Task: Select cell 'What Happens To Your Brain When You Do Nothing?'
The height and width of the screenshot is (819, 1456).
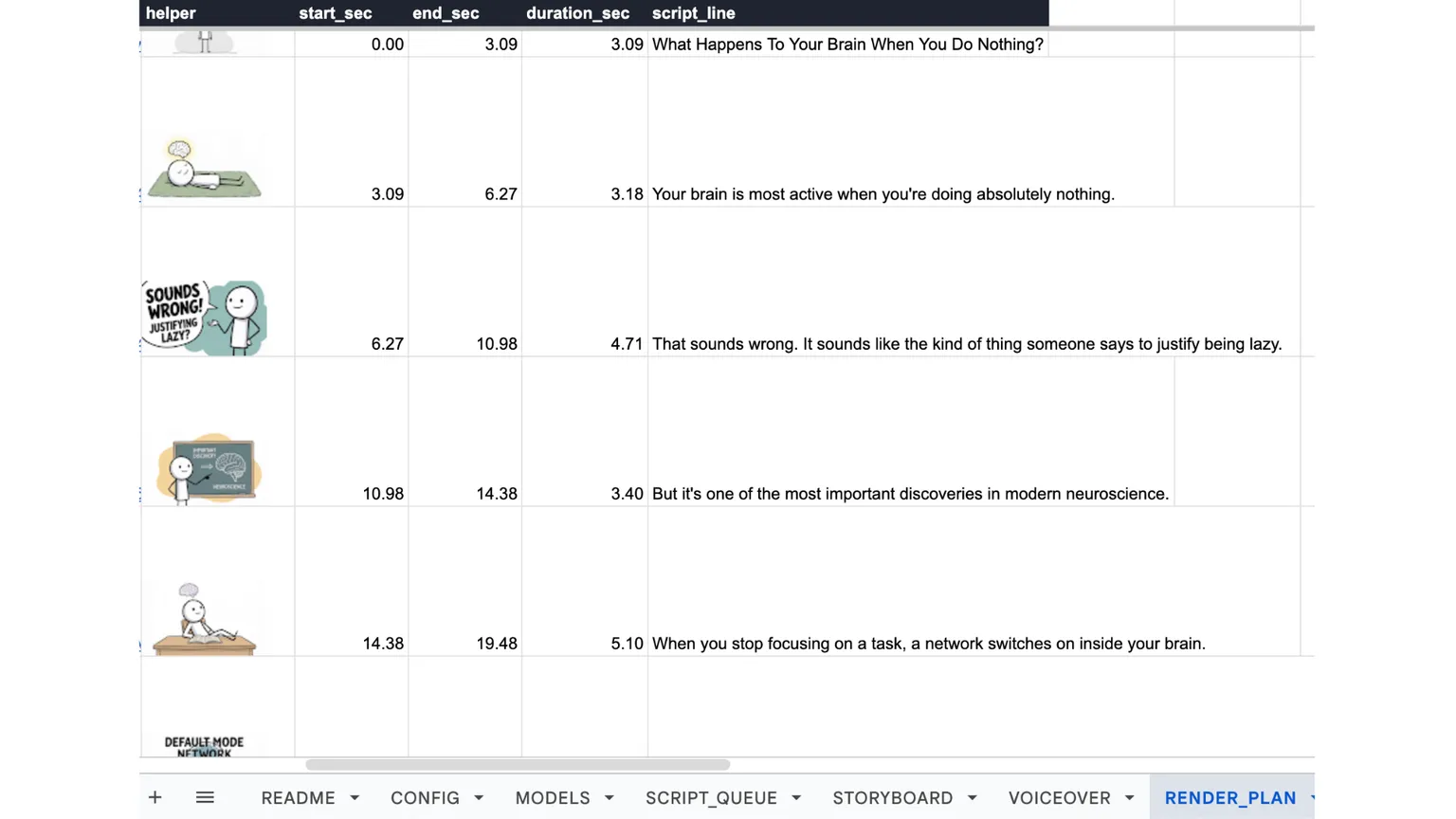Action: click(x=847, y=45)
